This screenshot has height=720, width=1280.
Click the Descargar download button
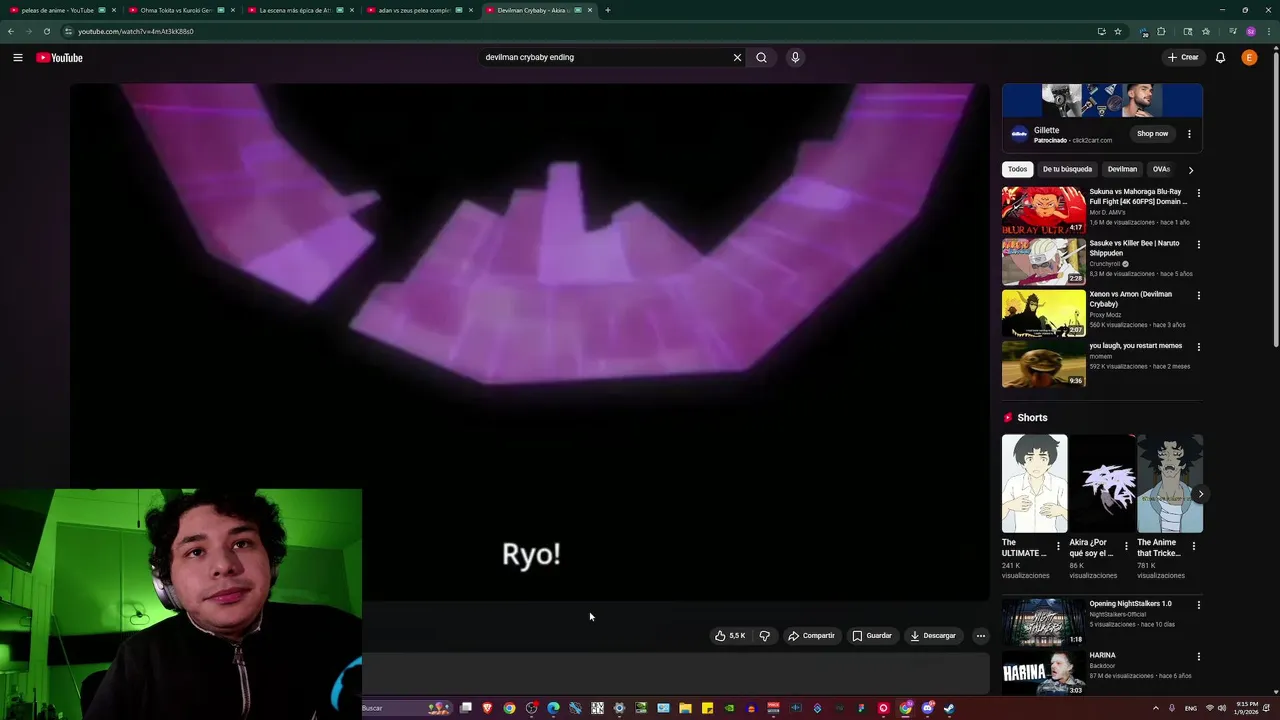933,636
